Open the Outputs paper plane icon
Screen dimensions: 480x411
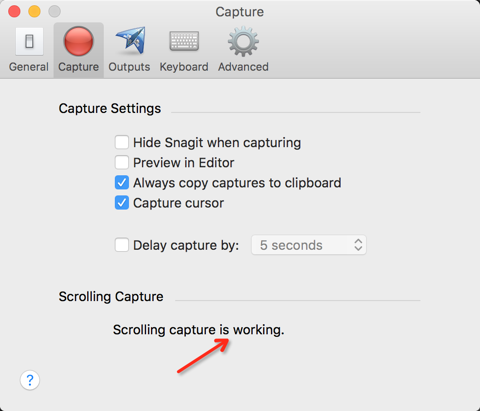(x=130, y=41)
